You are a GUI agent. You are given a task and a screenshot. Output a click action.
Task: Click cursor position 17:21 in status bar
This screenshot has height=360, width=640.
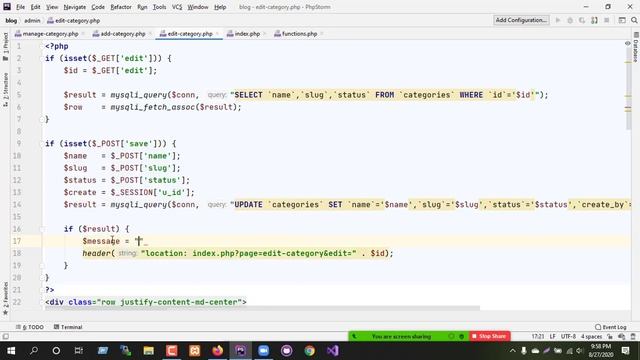tap(538, 336)
